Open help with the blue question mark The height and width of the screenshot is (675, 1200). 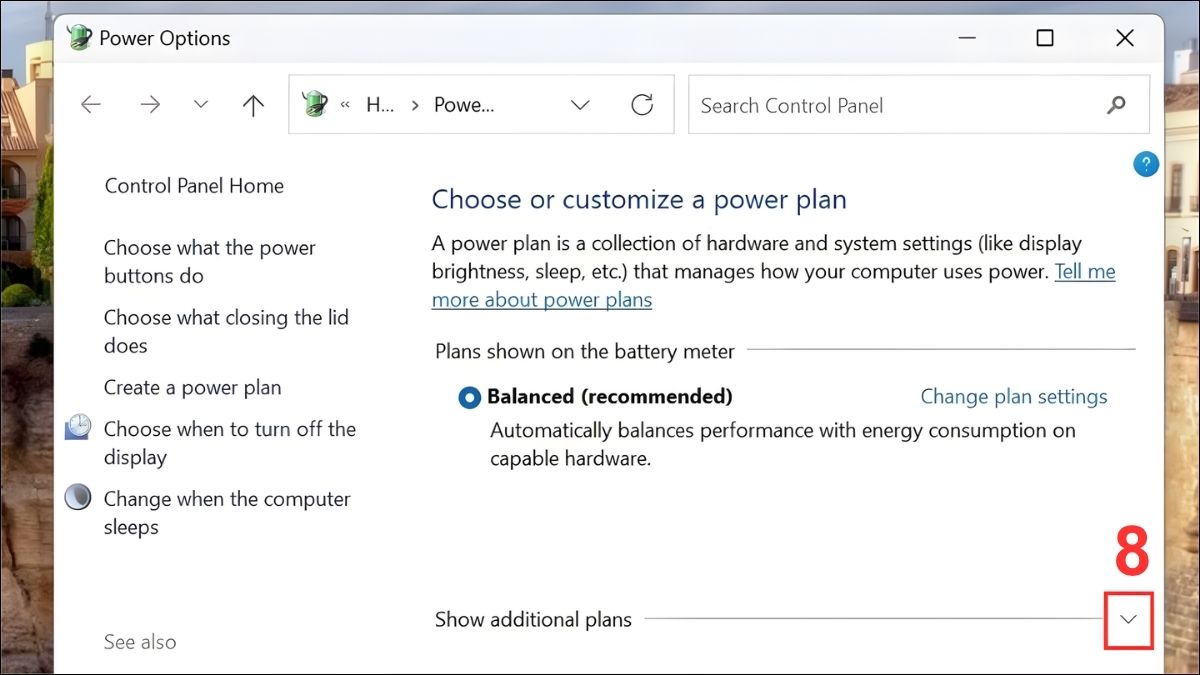pyautogui.click(x=1146, y=164)
